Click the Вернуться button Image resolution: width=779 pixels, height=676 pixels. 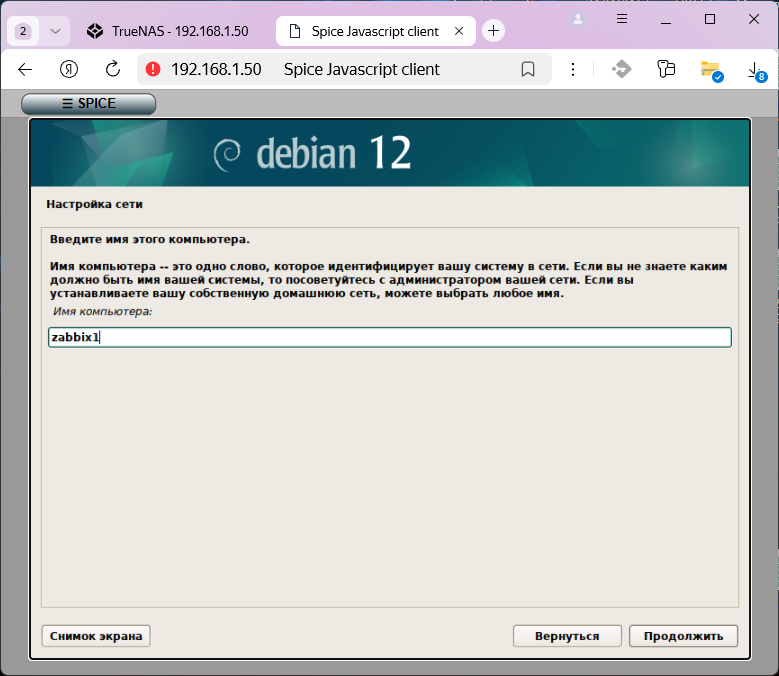tap(567, 636)
